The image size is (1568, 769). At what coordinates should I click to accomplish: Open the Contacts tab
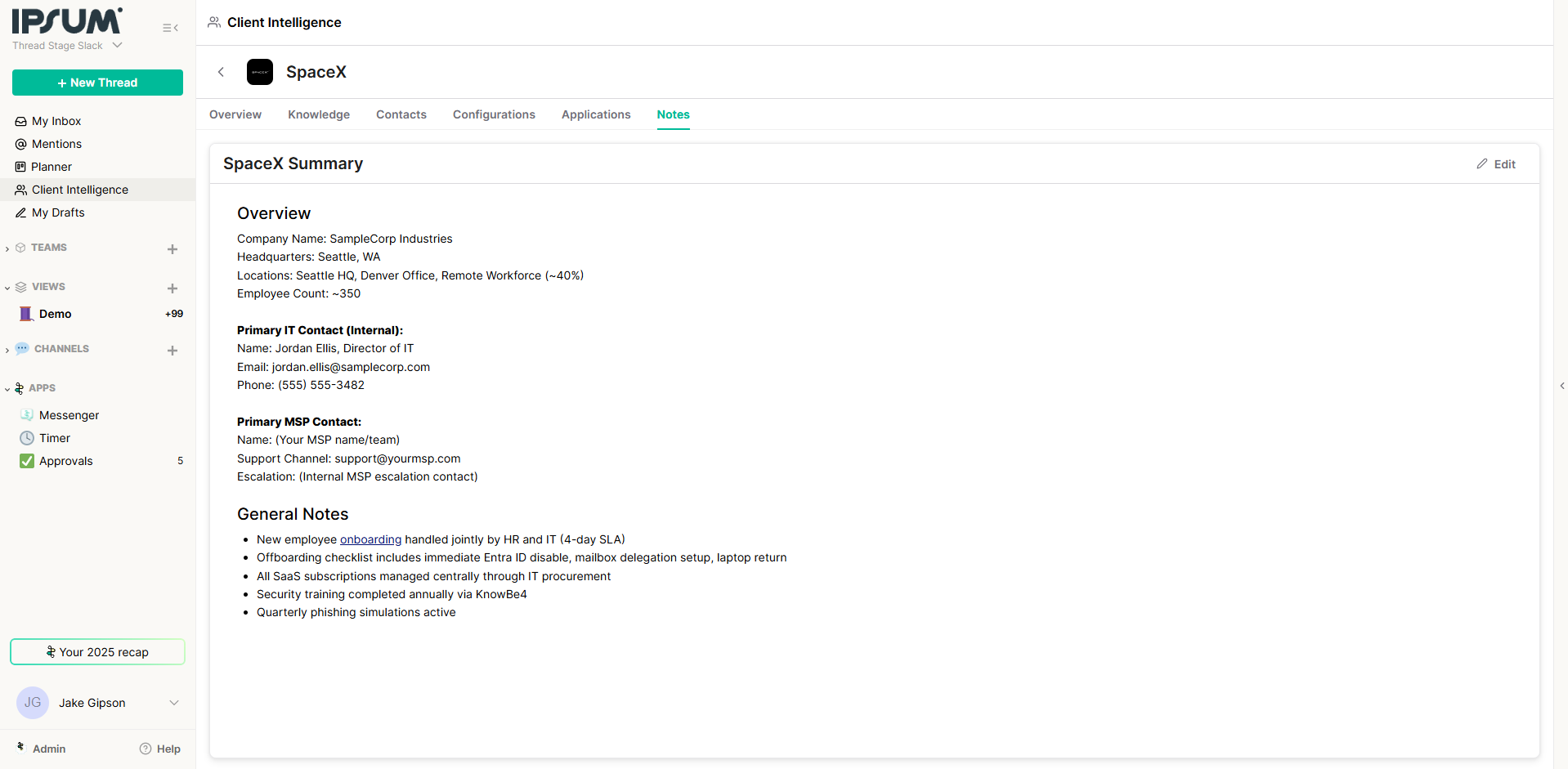(x=401, y=114)
